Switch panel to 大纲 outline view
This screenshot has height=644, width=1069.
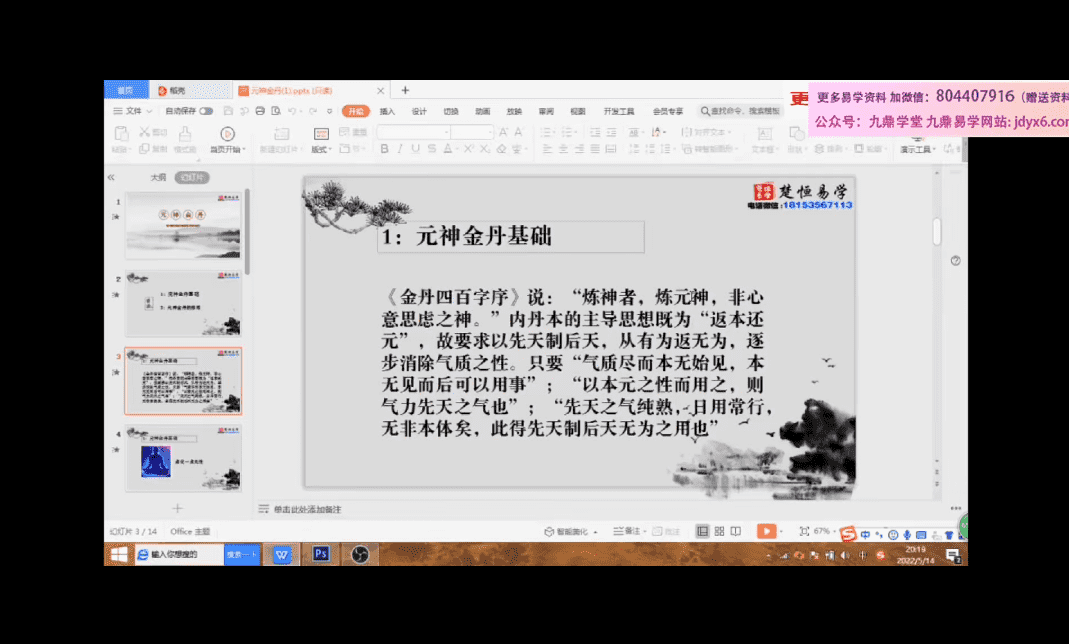158,177
